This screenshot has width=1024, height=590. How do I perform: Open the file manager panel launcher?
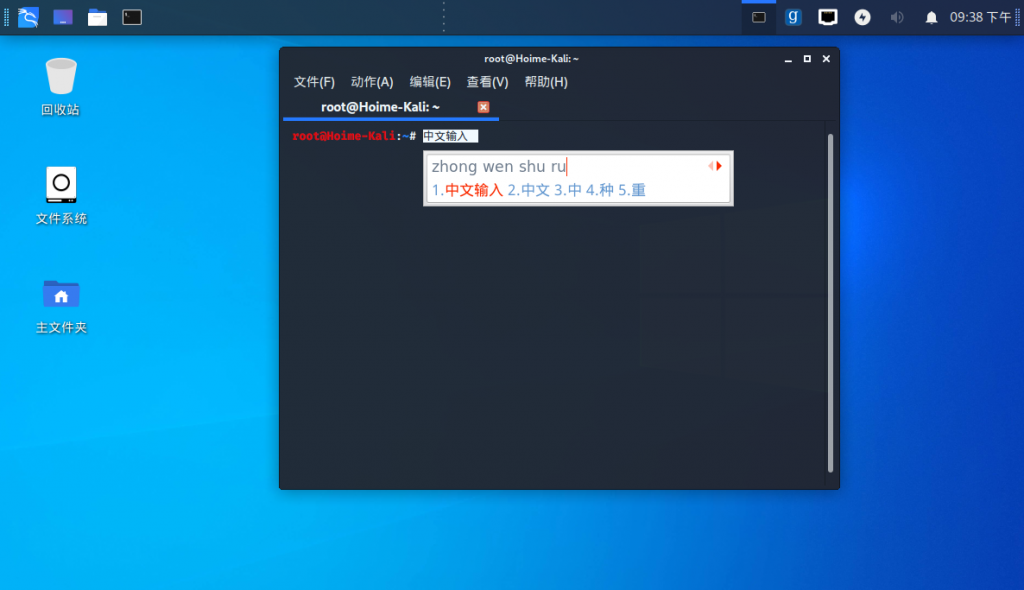pos(97,17)
